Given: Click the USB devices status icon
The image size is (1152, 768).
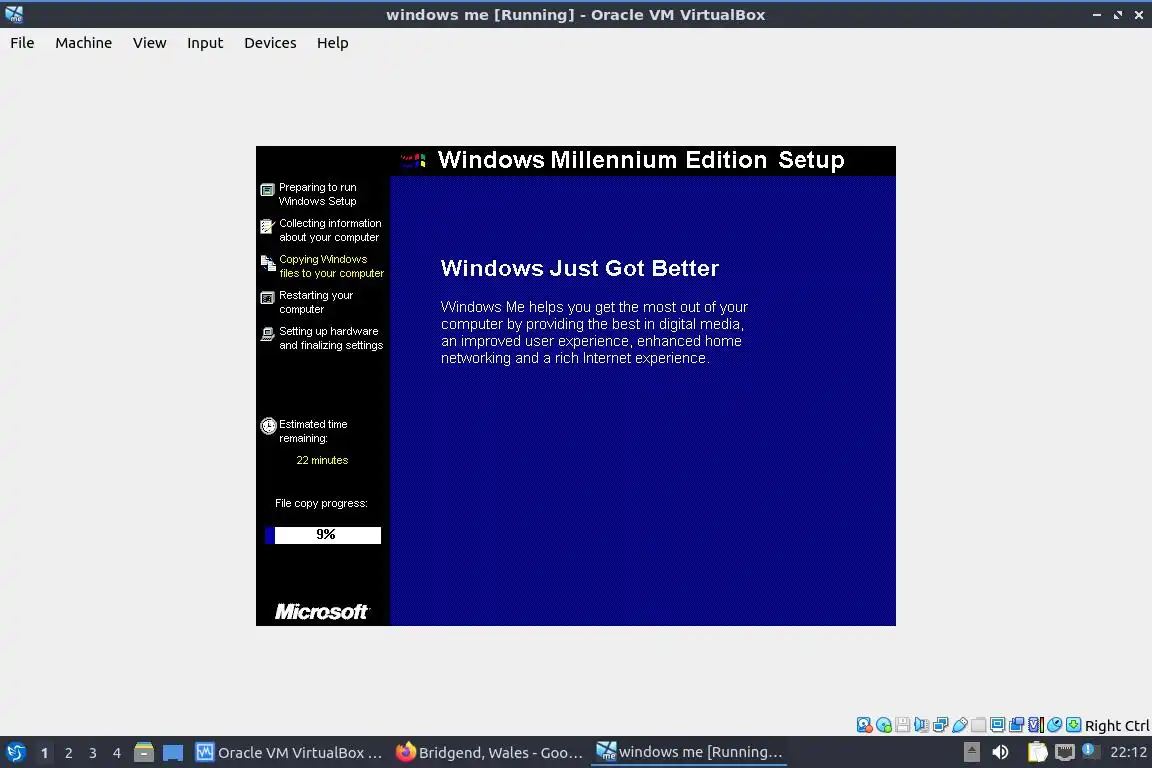Looking at the screenshot, I should coord(960,725).
